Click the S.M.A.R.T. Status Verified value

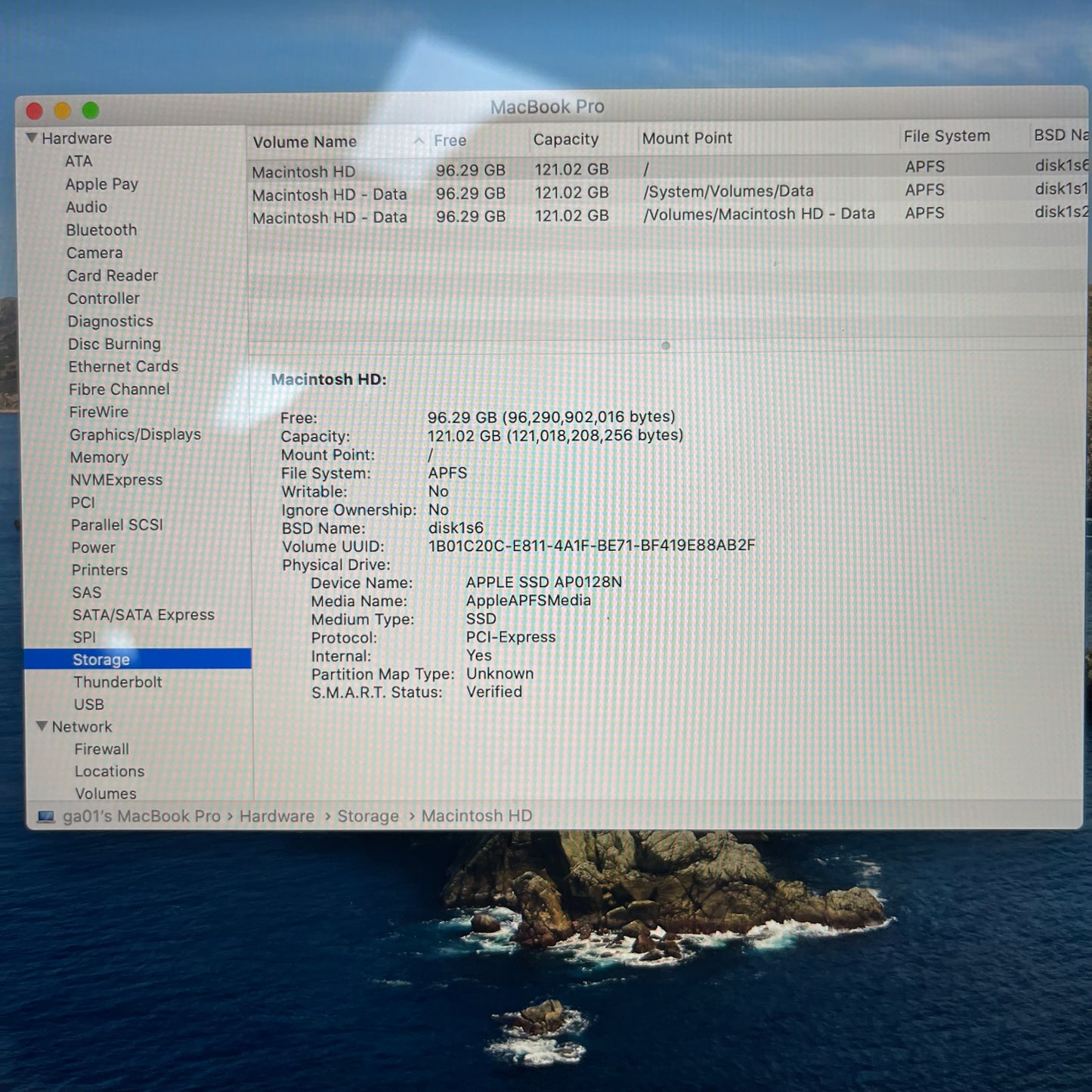click(x=494, y=691)
